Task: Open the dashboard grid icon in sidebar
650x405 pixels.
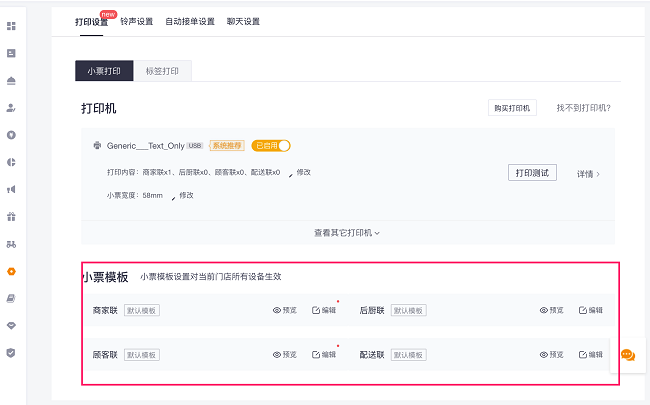Action: coord(11,25)
